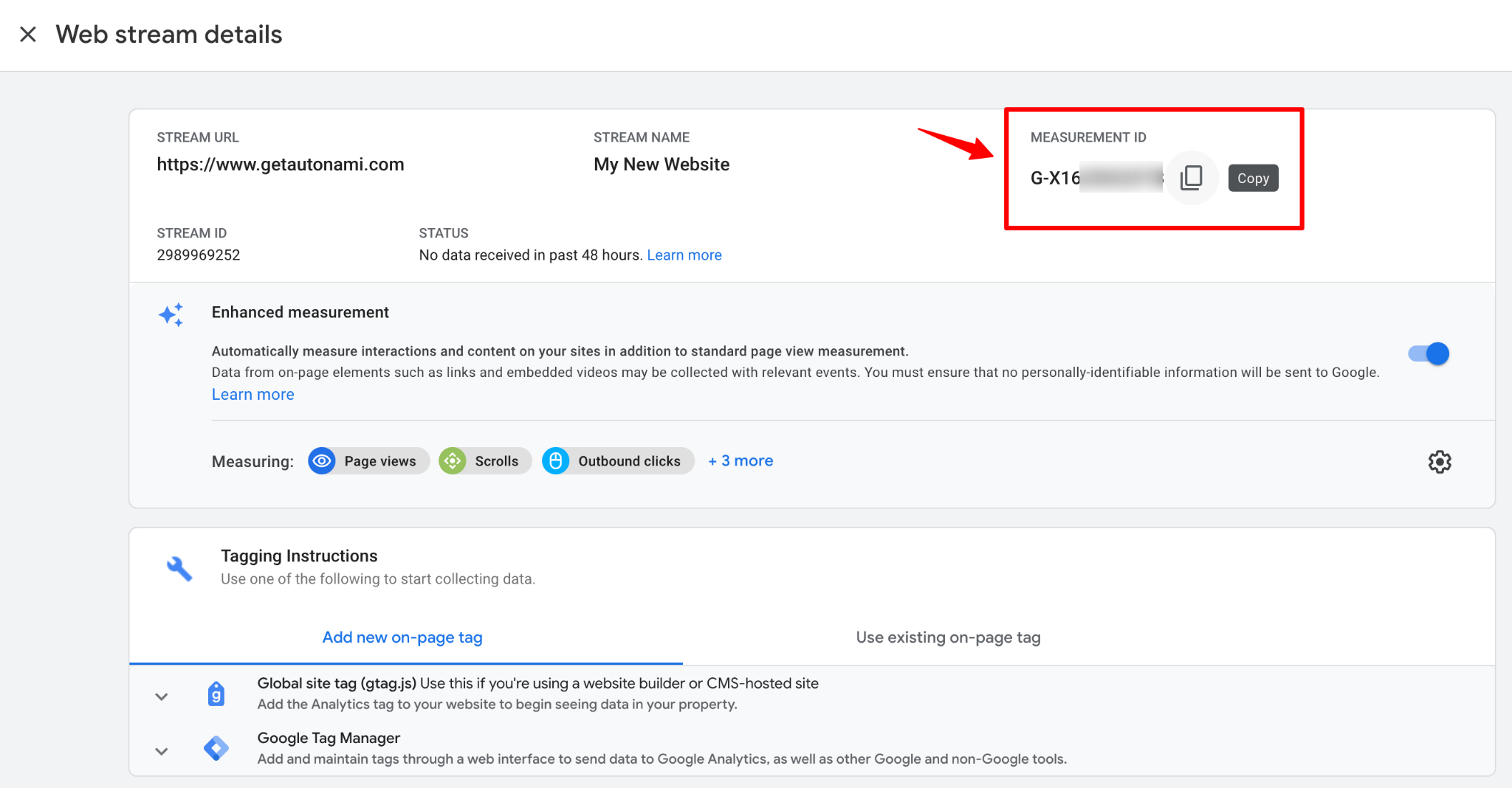Viewport: 1512px width, 788px height.
Task: Click the Google Tag Manager diamond icon
Action: pyautogui.click(x=216, y=747)
